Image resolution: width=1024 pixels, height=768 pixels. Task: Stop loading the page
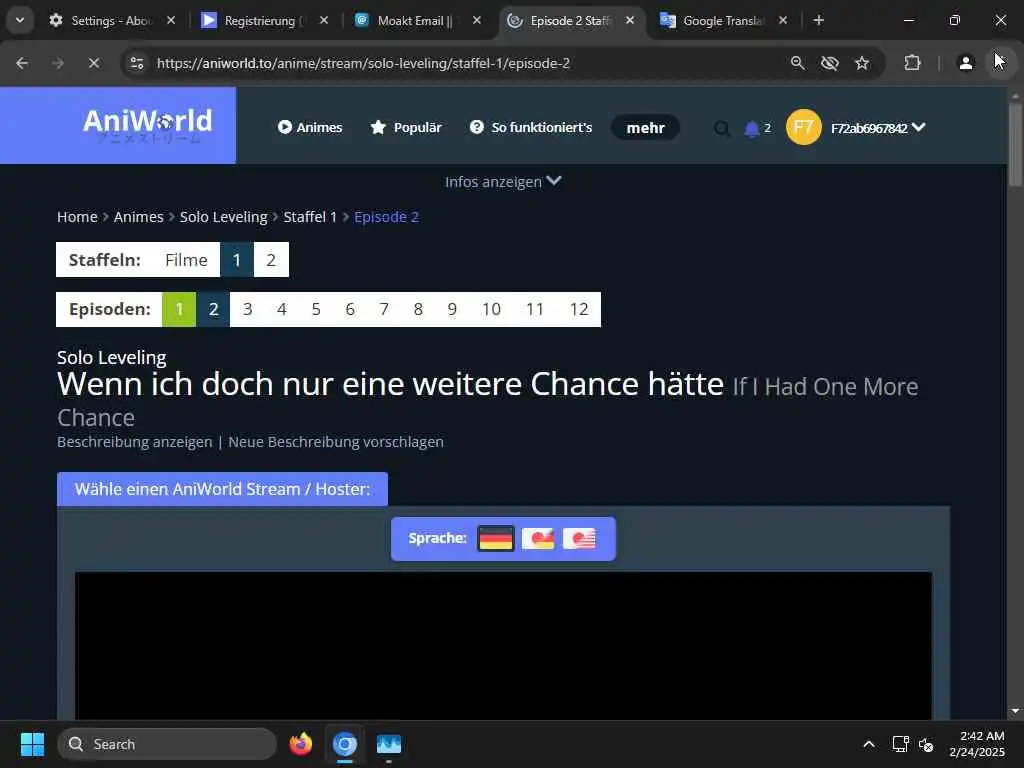coord(93,63)
